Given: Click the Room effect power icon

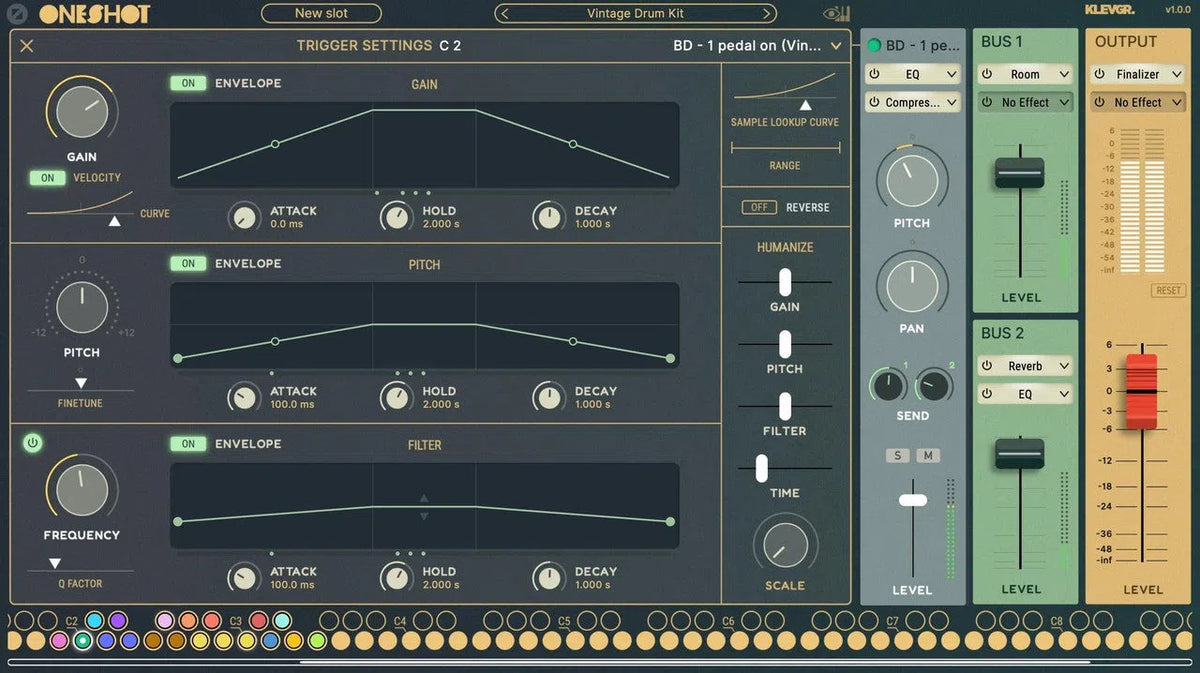Looking at the screenshot, I should pyautogui.click(x=986, y=74).
